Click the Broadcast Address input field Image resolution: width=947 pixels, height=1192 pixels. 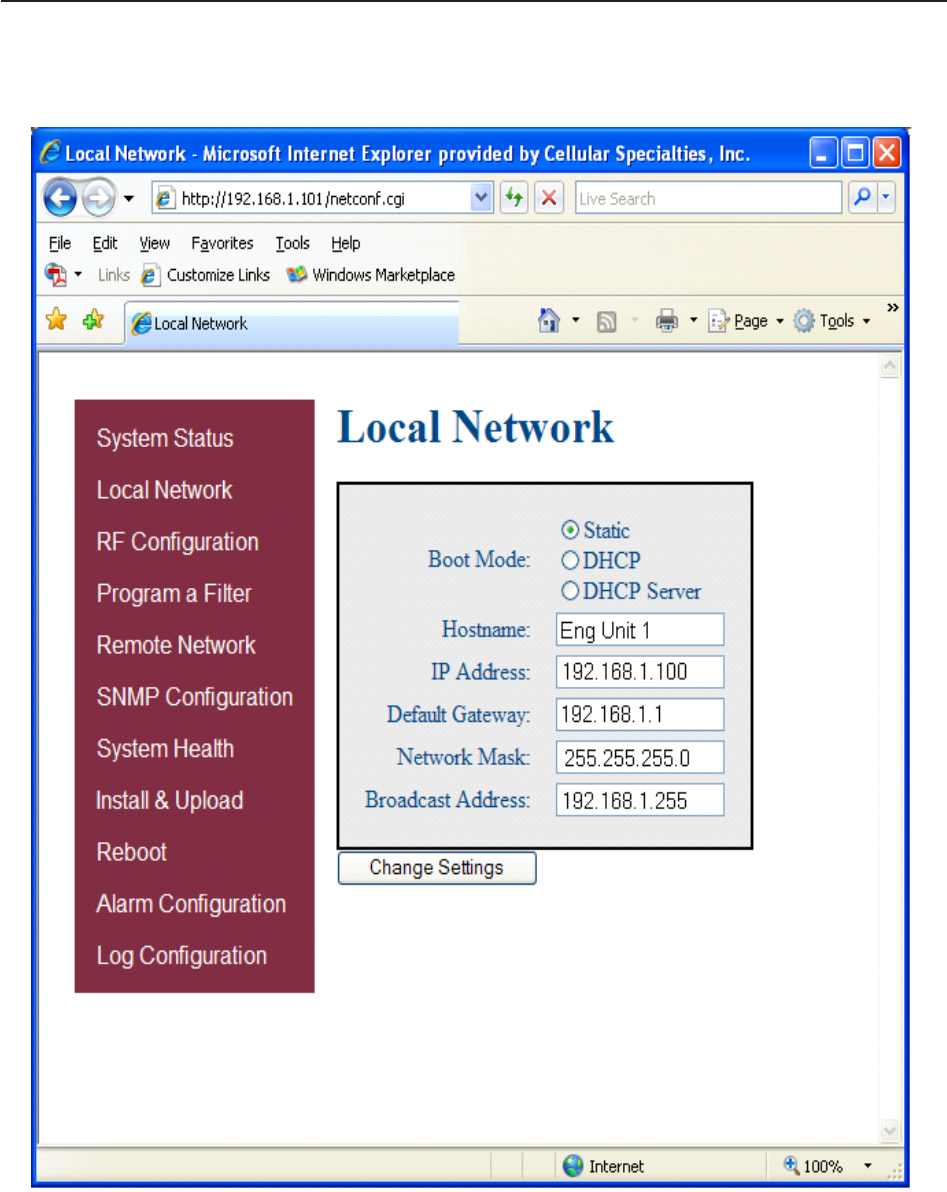pyautogui.click(x=640, y=800)
